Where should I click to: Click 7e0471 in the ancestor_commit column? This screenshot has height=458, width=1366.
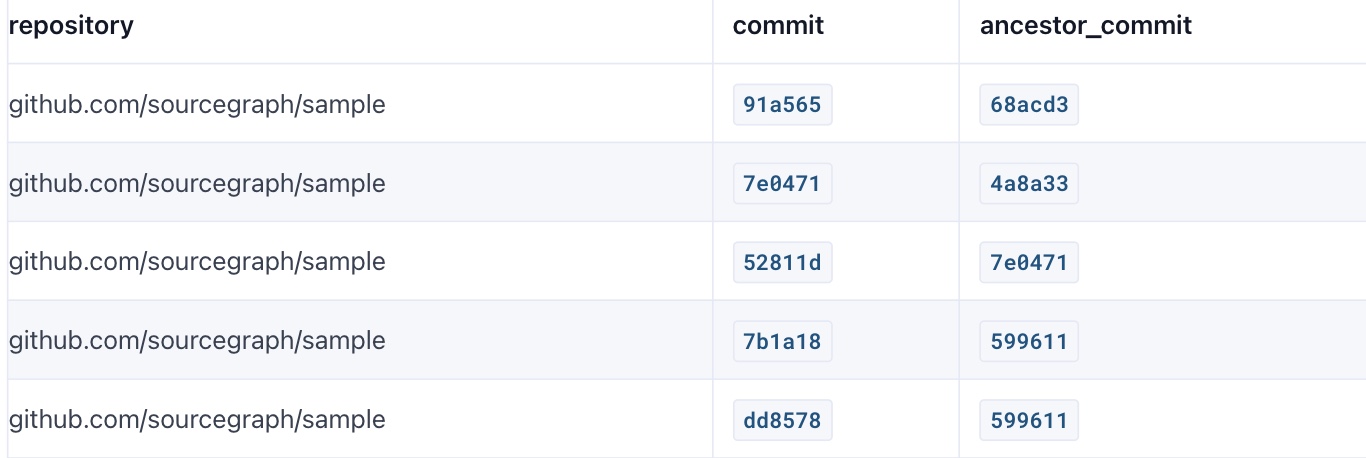point(1029,263)
